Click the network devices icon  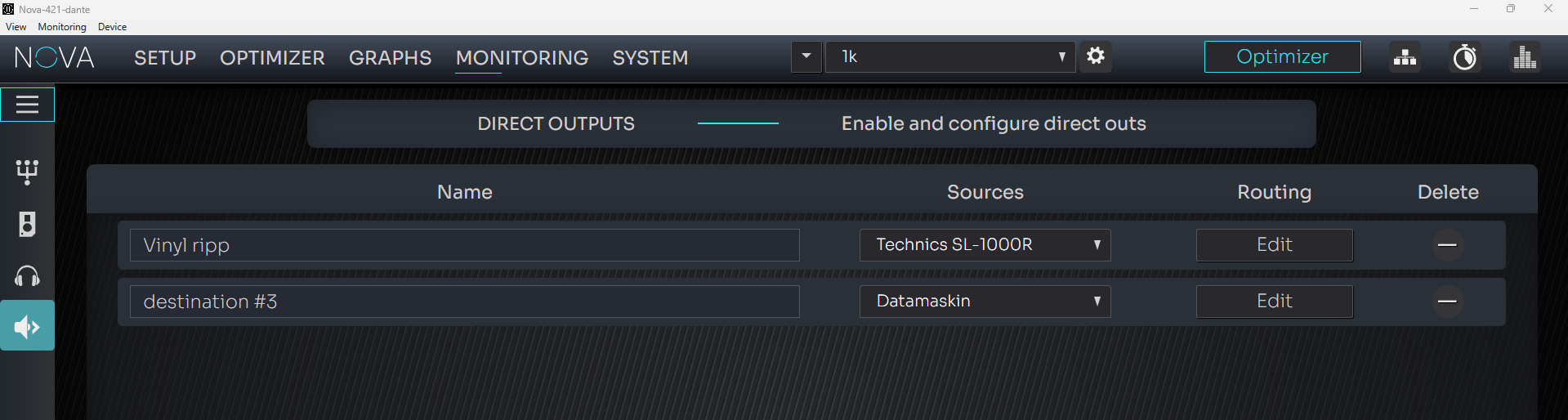(1405, 57)
